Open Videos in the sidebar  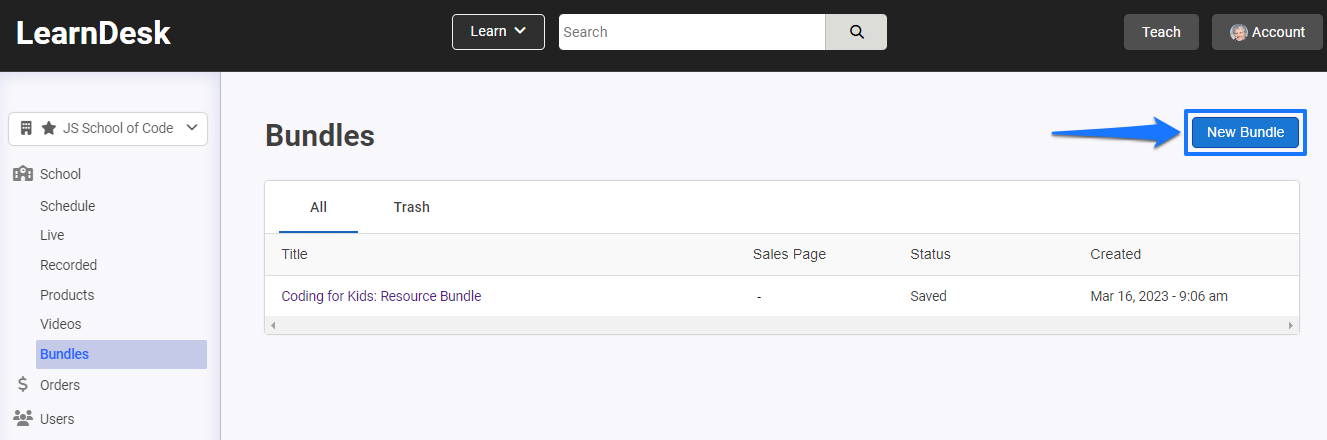coord(60,324)
